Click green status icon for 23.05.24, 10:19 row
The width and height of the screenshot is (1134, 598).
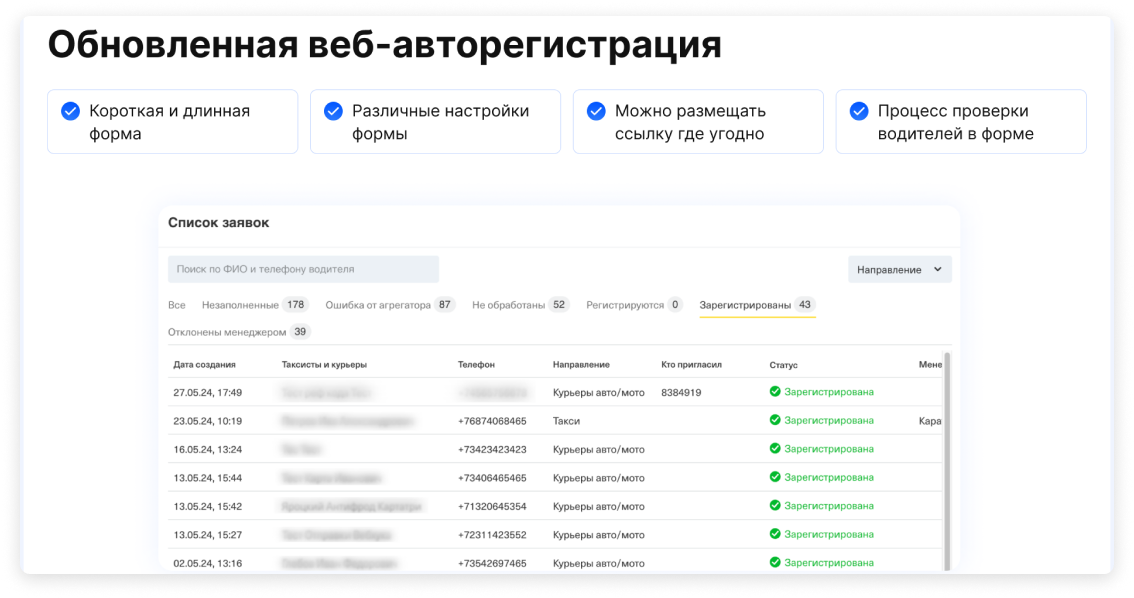775,421
